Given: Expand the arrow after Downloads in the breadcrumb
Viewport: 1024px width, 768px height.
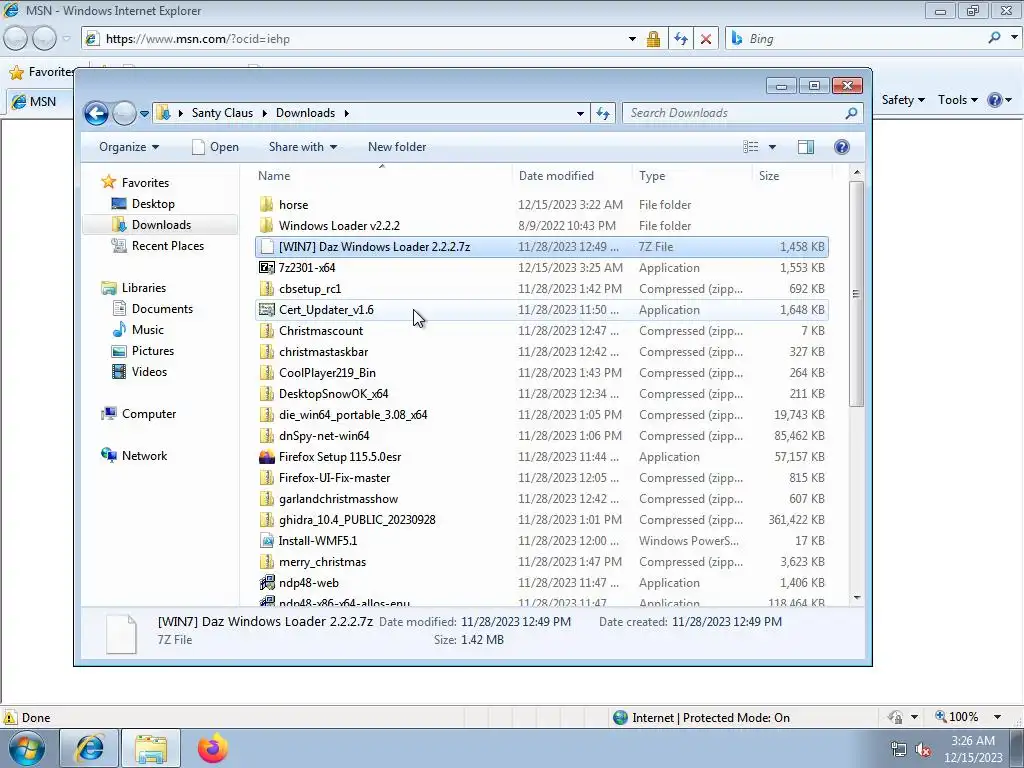Looking at the screenshot, I should click(x=347, y=114).
